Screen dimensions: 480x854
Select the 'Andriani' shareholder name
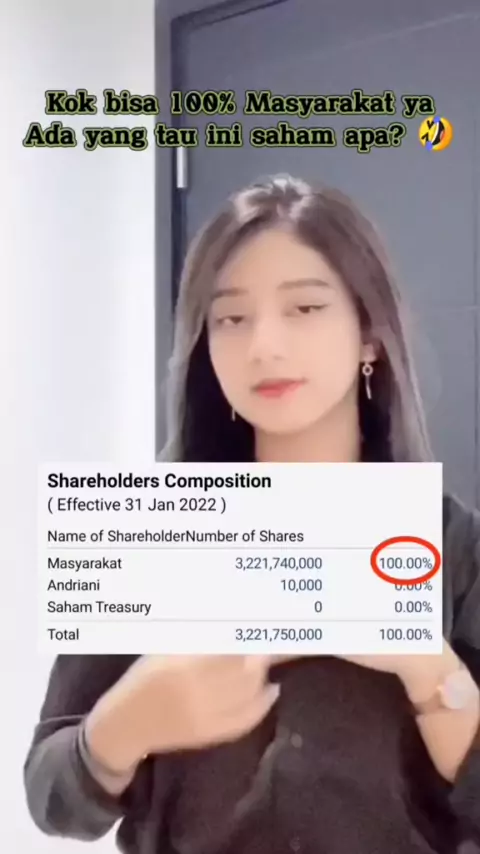coord(74,585)
